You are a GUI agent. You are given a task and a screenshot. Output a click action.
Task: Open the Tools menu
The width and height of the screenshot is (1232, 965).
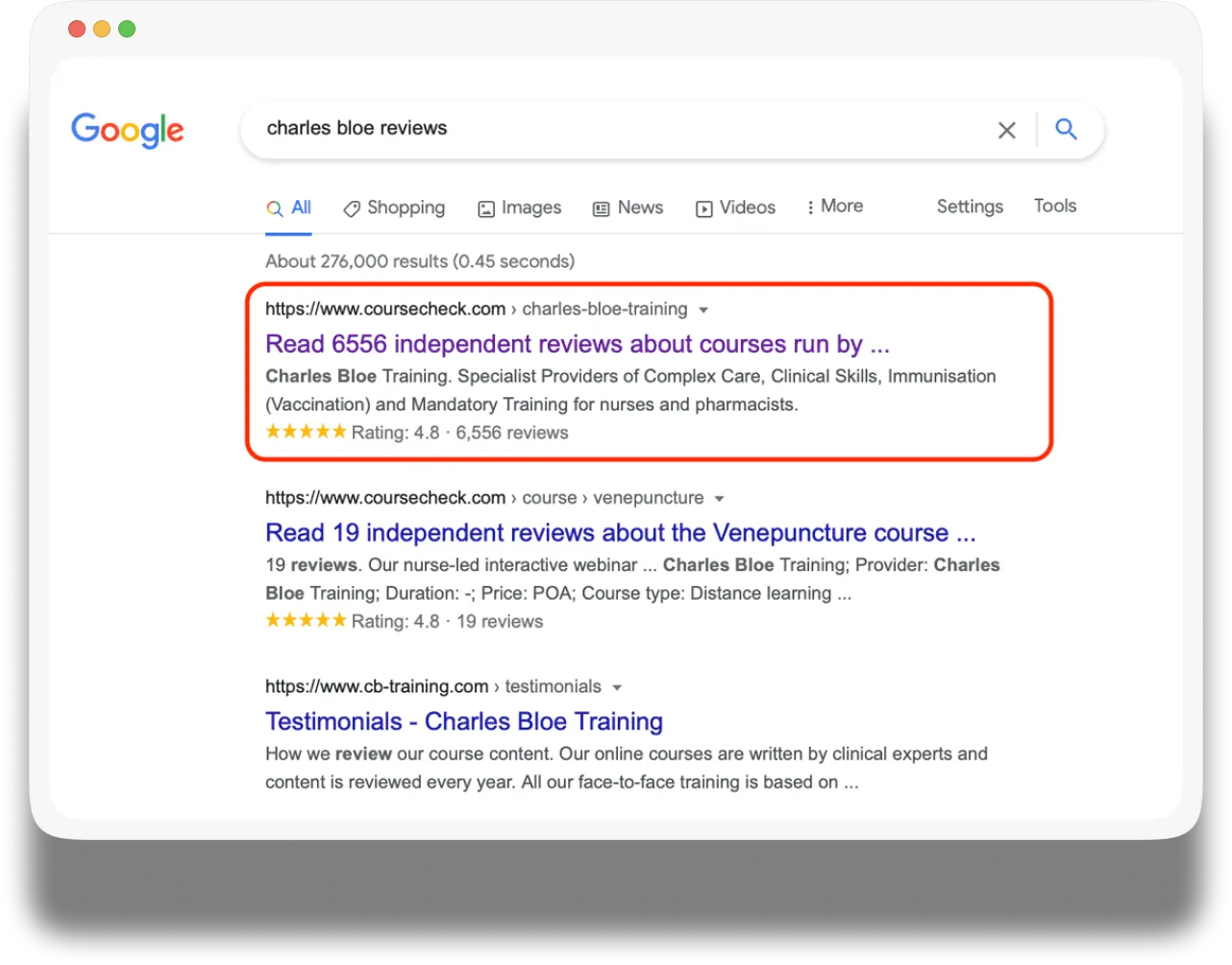(x=1054, y=206)
